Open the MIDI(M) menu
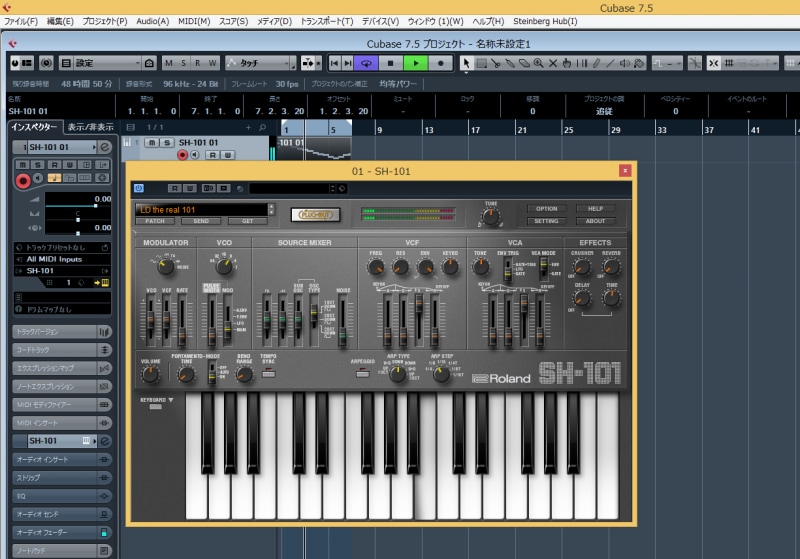 pos(195,21)
